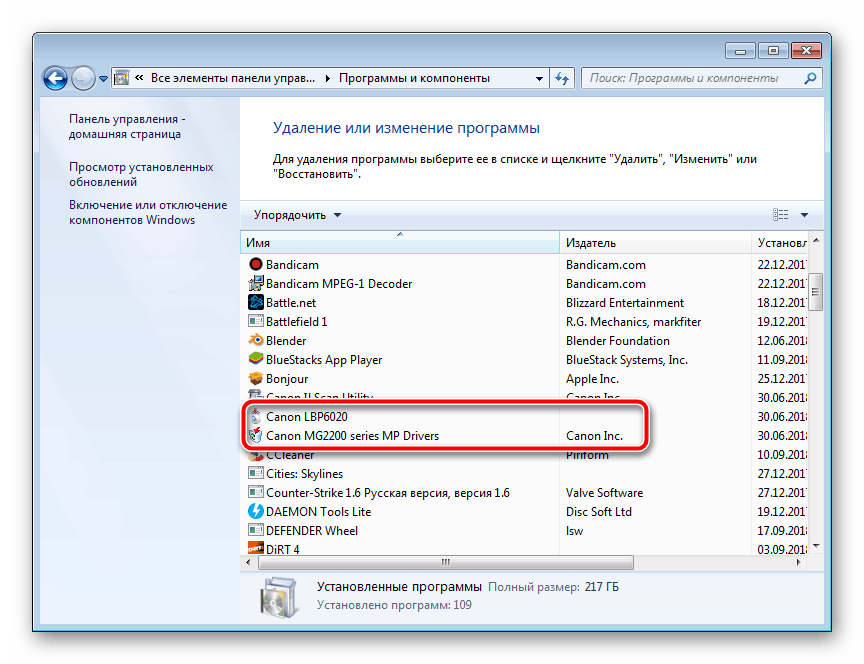The image size is (864, 664).
Task: Click the Back navigation arrow
Action: (56, 78)
